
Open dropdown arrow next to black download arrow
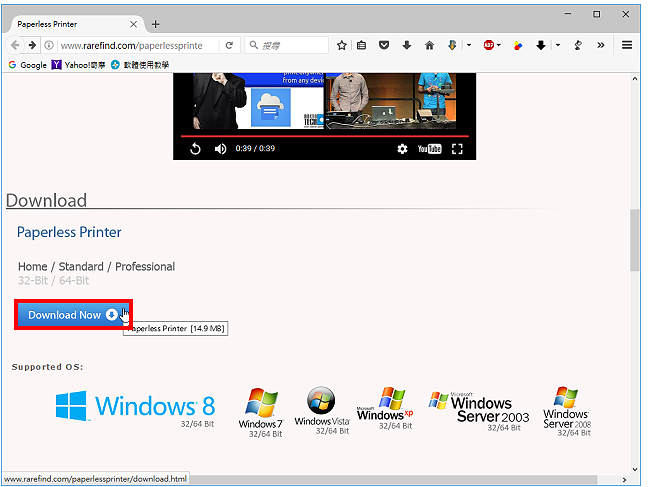558,45
